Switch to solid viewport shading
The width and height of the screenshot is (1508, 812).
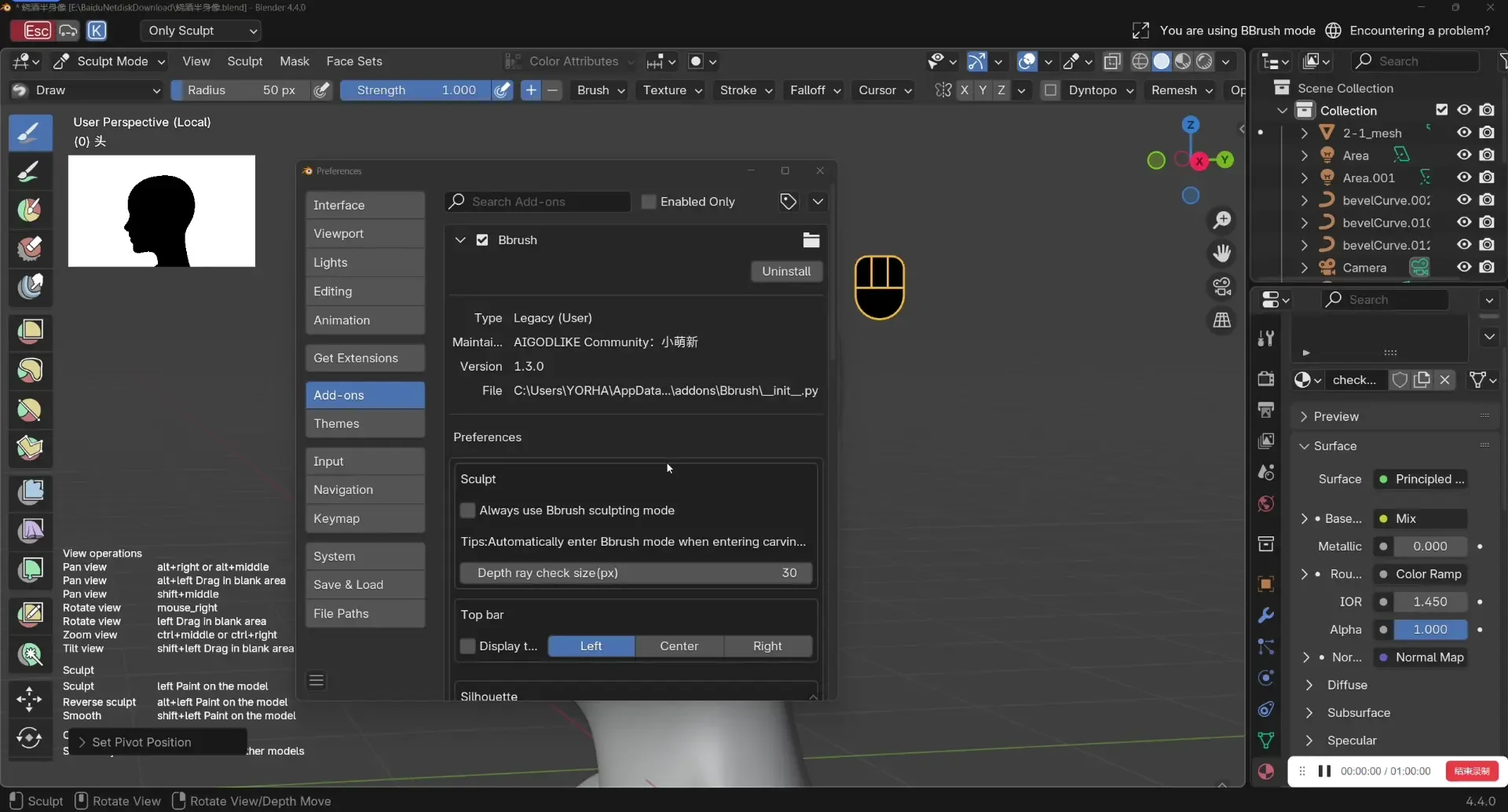point(1162,61)
